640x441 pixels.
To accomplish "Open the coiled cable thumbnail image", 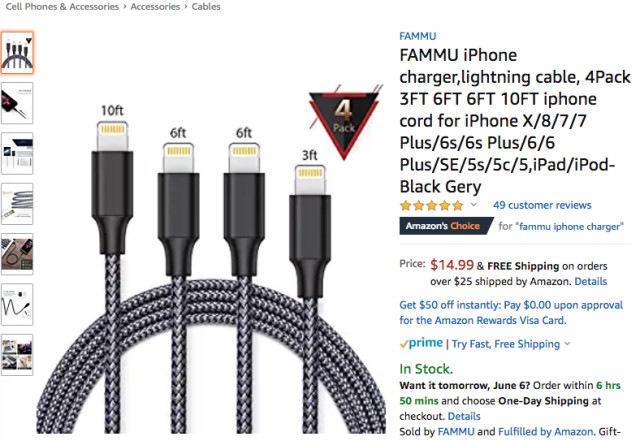I will pos(17,203).
